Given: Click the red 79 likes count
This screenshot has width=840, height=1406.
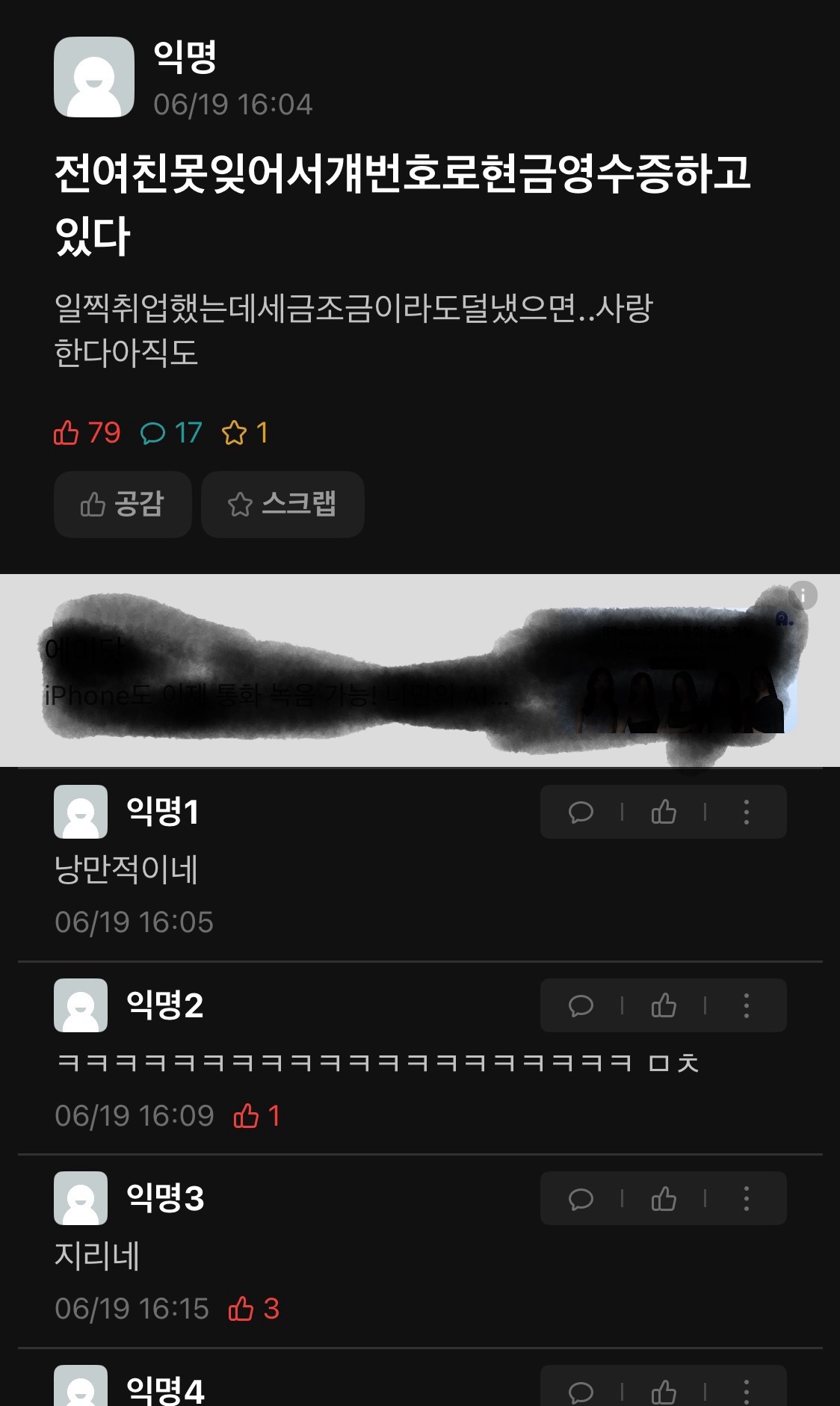Looking at the screenshot, I should point(87,433).
